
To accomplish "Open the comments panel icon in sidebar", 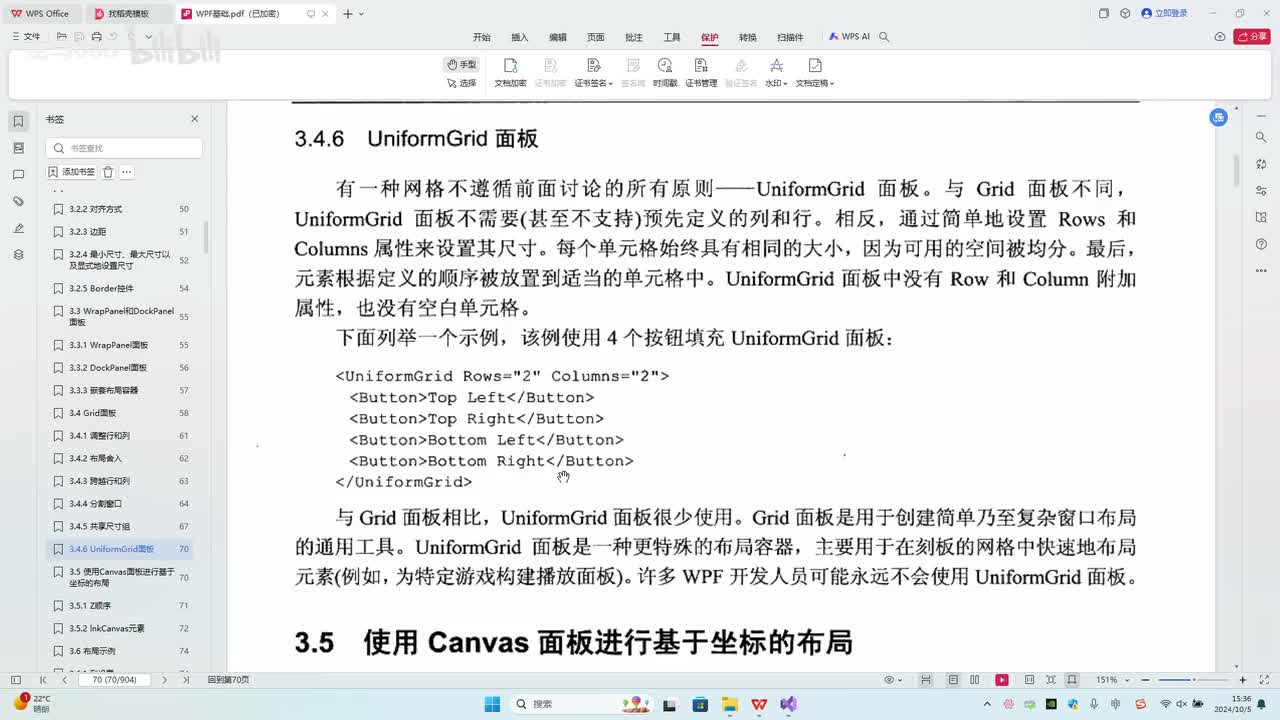I will 18,175.
